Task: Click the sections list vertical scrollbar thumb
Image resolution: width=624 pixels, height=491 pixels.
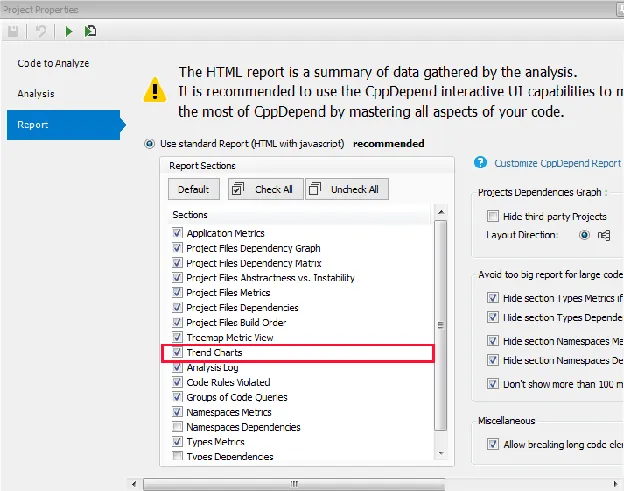Action: click(x=441, y=325)
